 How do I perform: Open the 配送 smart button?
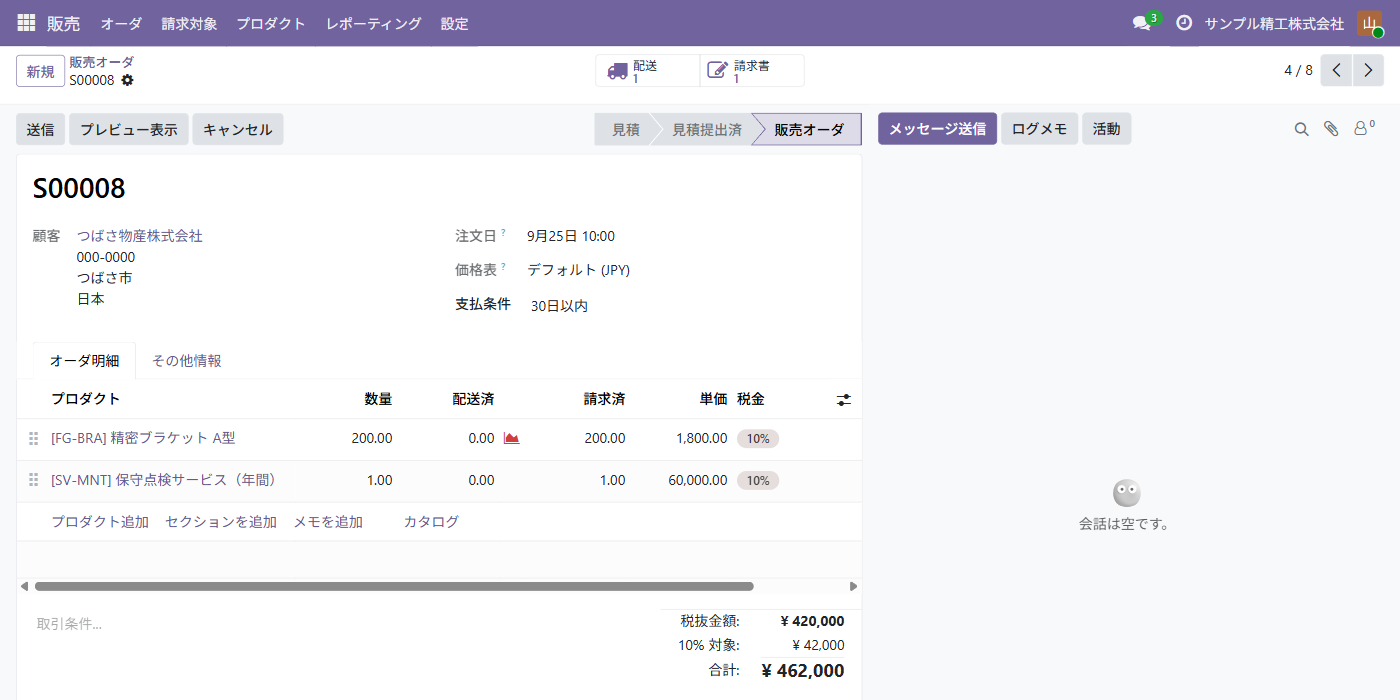coord(648,71)
